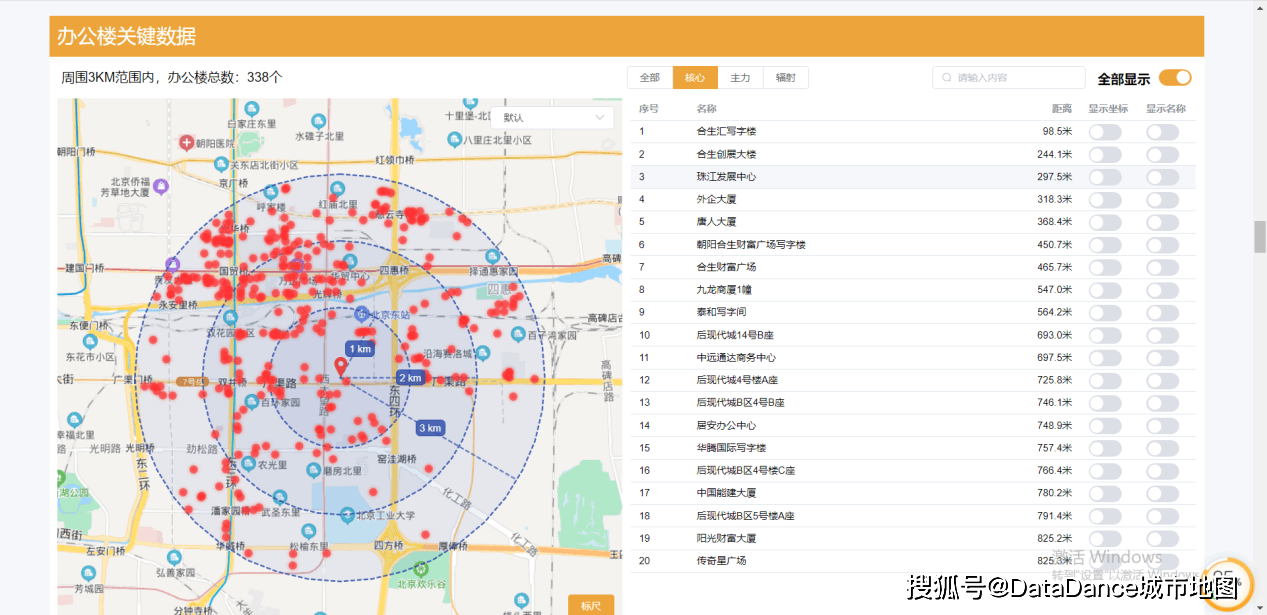Click the 百子湾家园 residence icon
This screenshot has height=615, width=1267.
pos(518,335)
